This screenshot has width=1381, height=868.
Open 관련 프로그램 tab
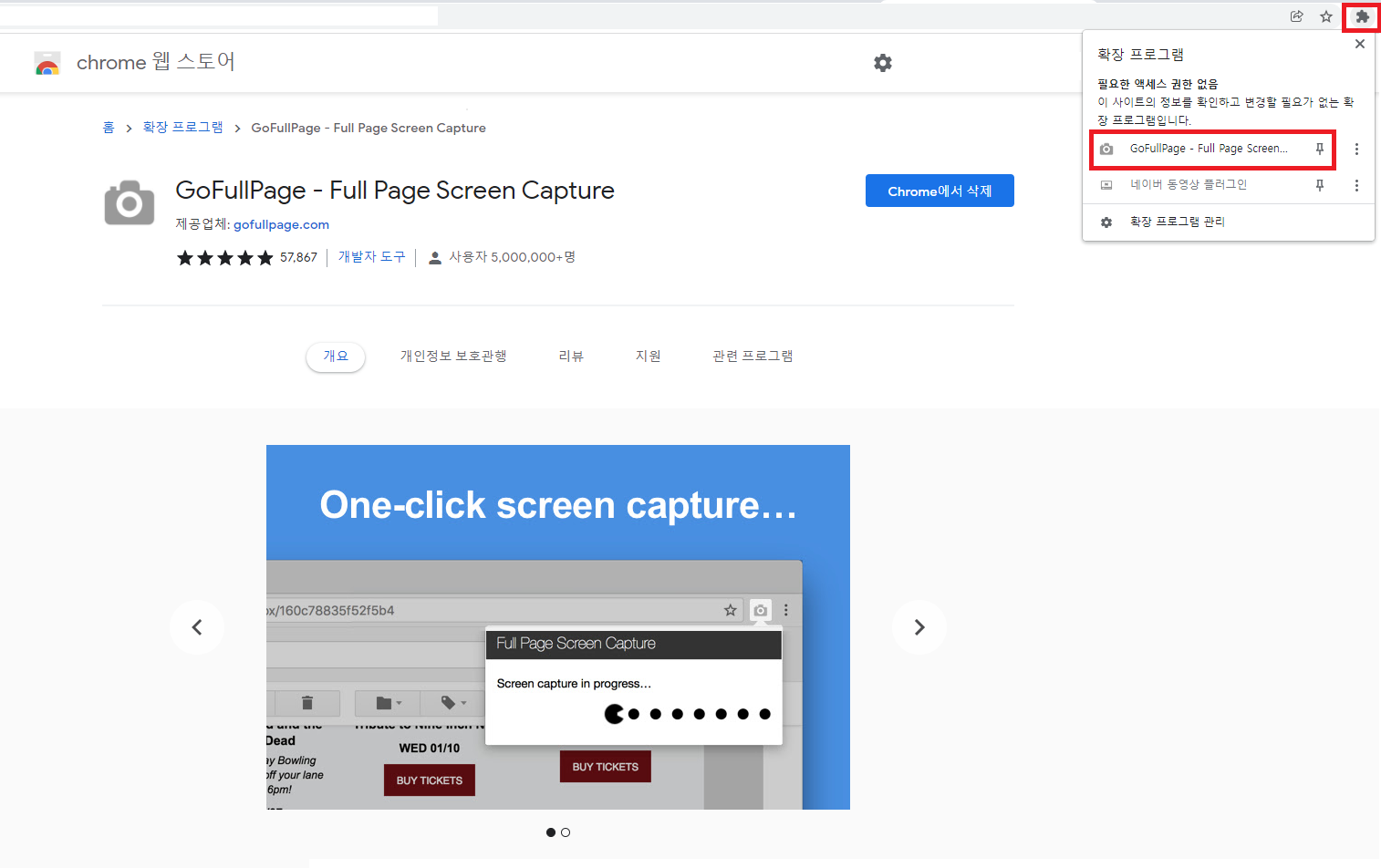click(753, 356)
